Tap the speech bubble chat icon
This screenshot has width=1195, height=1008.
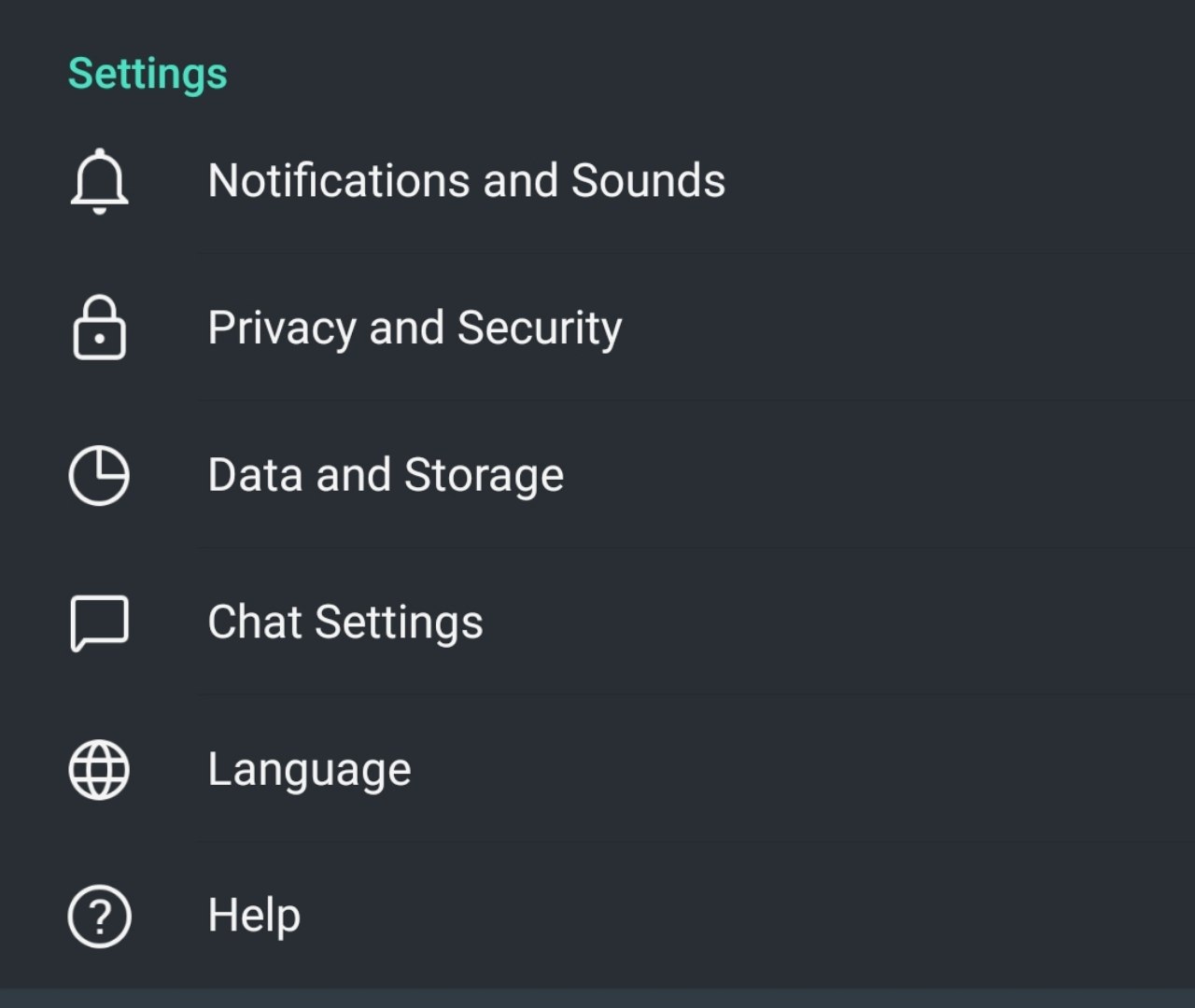[x=99, y=623]
